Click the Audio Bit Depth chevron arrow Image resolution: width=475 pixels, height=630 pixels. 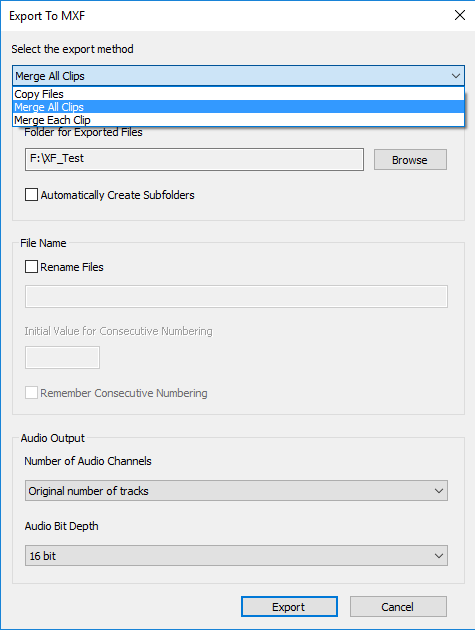tap(439, 556)
